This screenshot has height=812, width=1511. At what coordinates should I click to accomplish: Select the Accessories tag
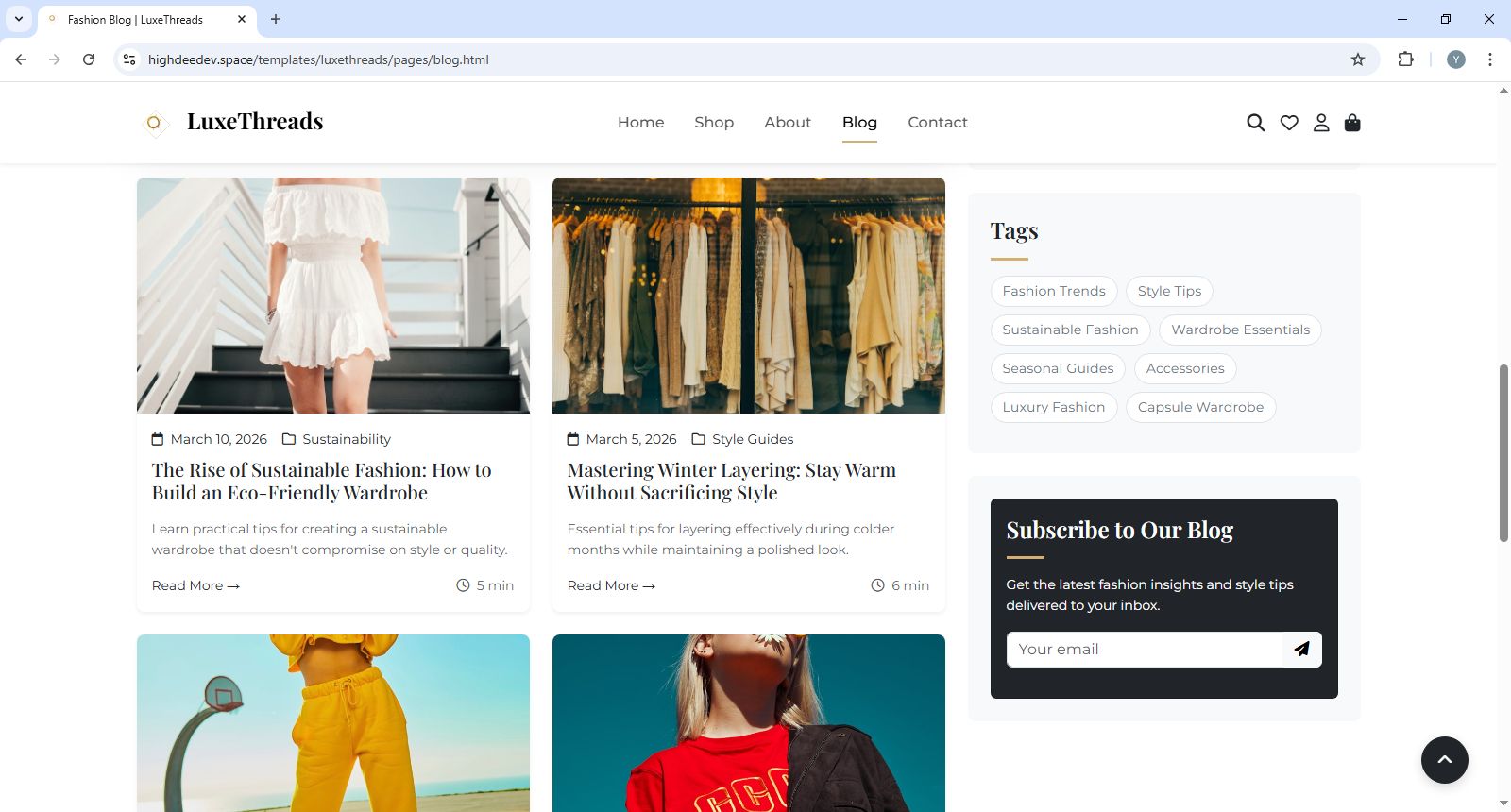click(x=1185, y=369)
